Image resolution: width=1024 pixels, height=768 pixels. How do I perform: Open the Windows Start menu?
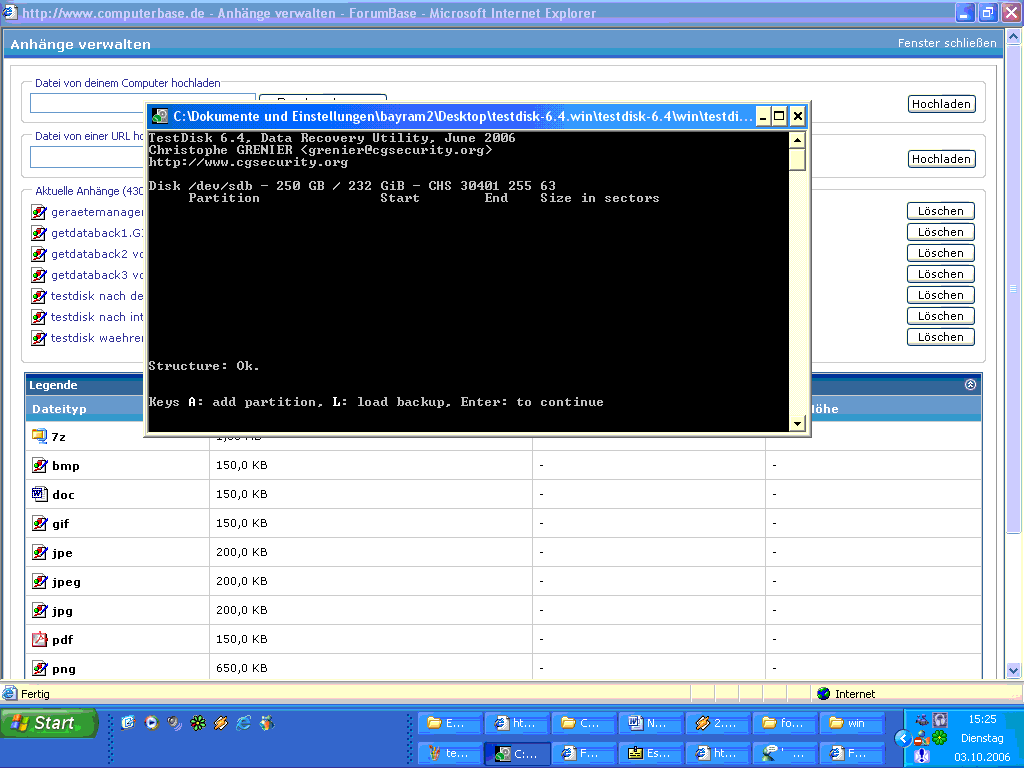(x=49, y=723)
